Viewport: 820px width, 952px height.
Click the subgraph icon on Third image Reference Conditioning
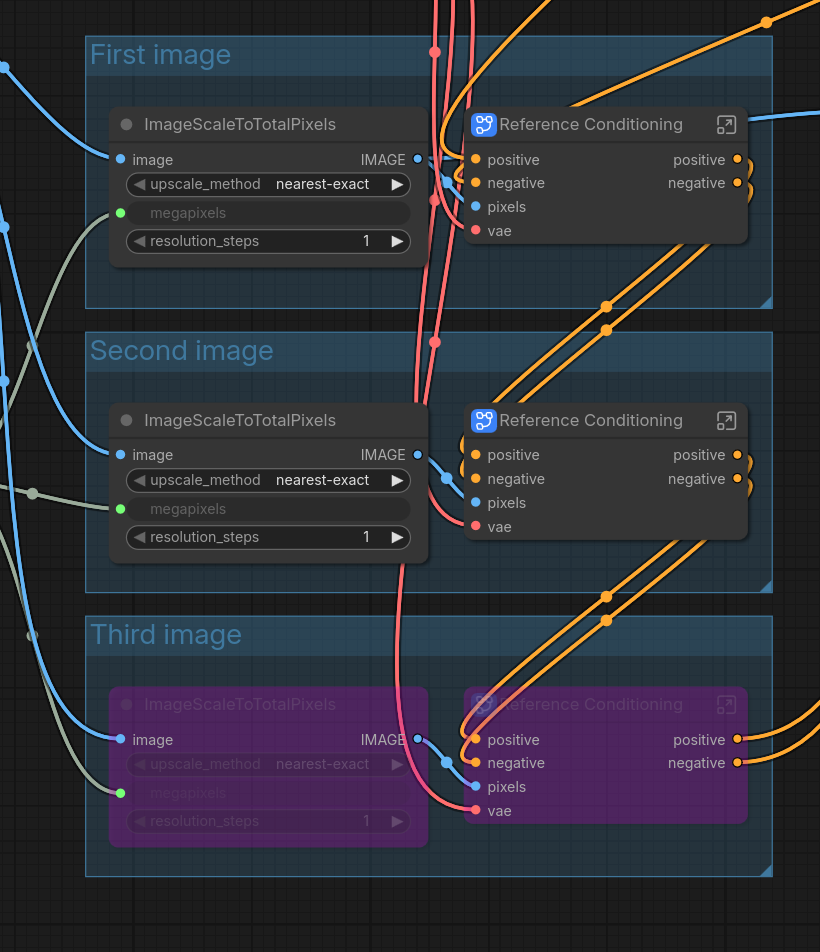pyautogui.click(x=484, y=704)
